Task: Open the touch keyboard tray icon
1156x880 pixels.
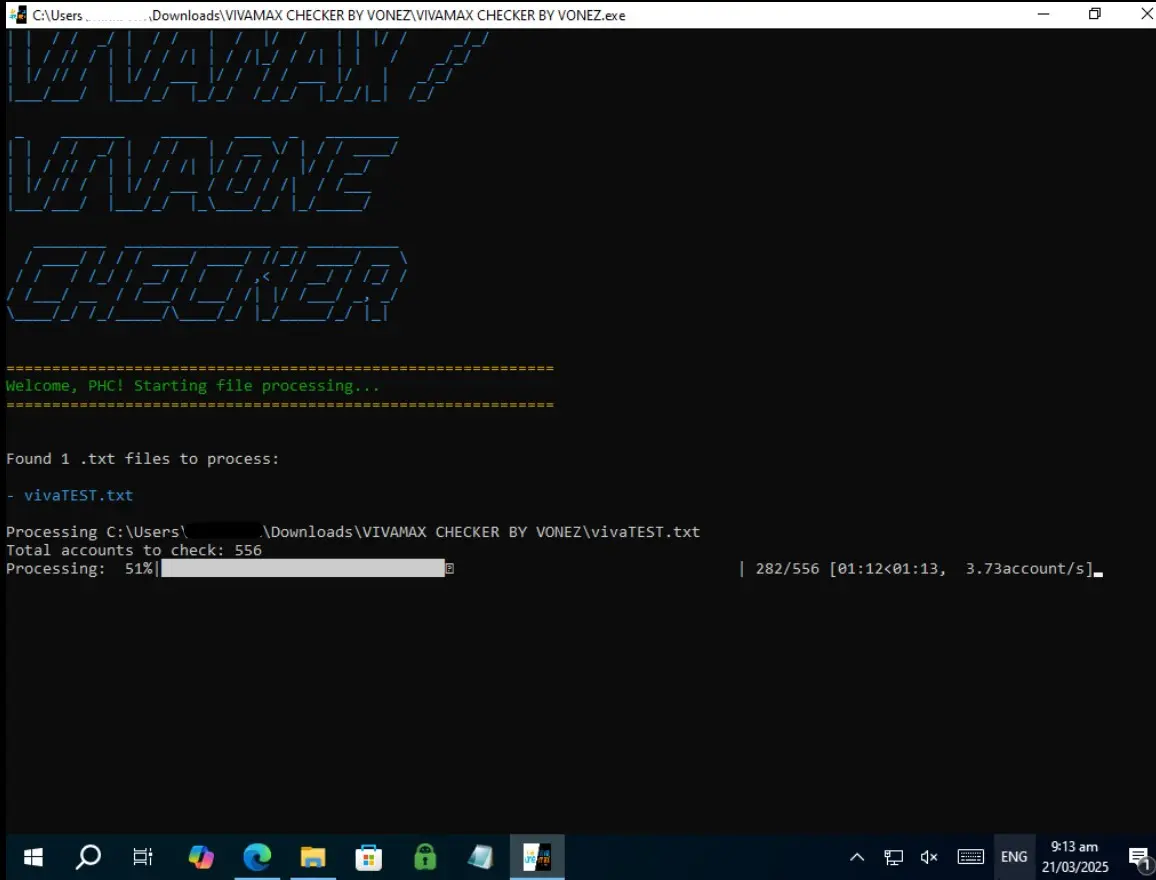Action: coord(970,857)
